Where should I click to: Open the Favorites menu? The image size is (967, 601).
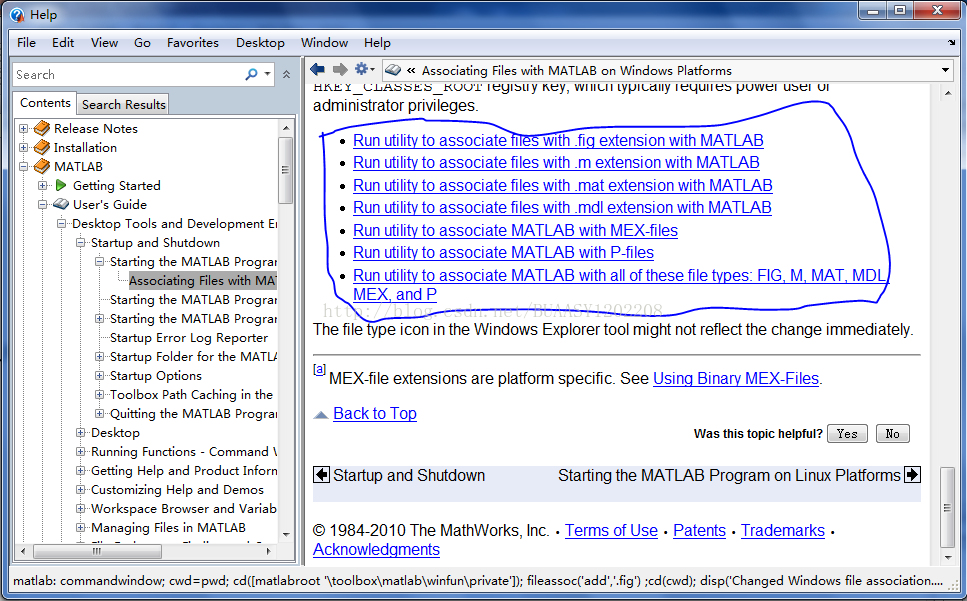pyautogui.click(x=192, y=43)
